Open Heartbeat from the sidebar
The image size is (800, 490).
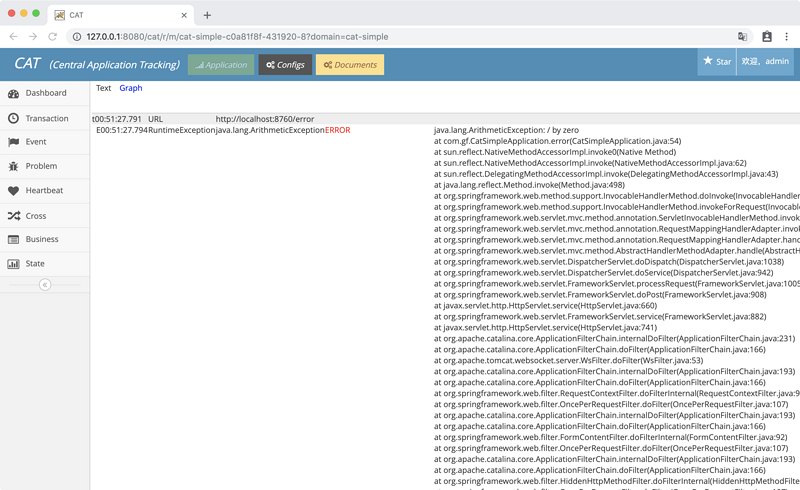[44, 190]
